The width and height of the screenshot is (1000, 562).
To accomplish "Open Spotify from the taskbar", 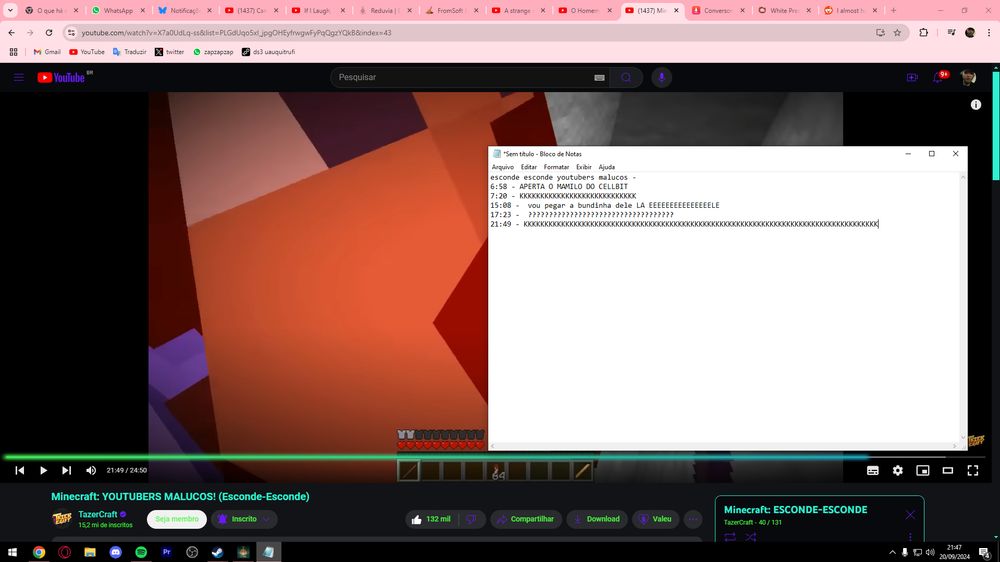I will click(x=141, y=552).
